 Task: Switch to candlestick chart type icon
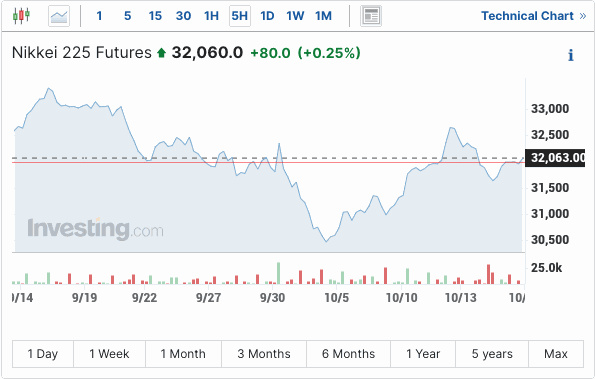21,16
